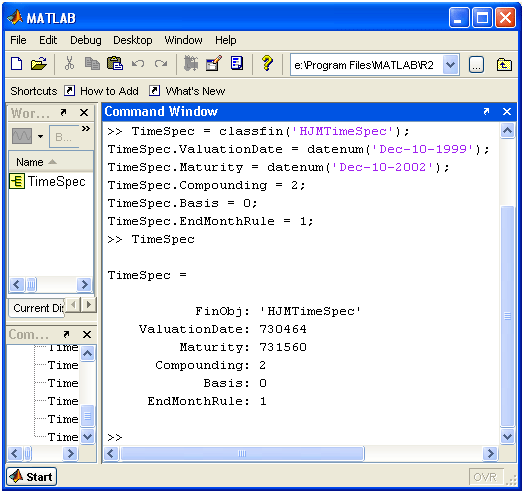Open the current directory dropdown arrow
This screenshot has width=524, height=493.
(x=450, y=65)
